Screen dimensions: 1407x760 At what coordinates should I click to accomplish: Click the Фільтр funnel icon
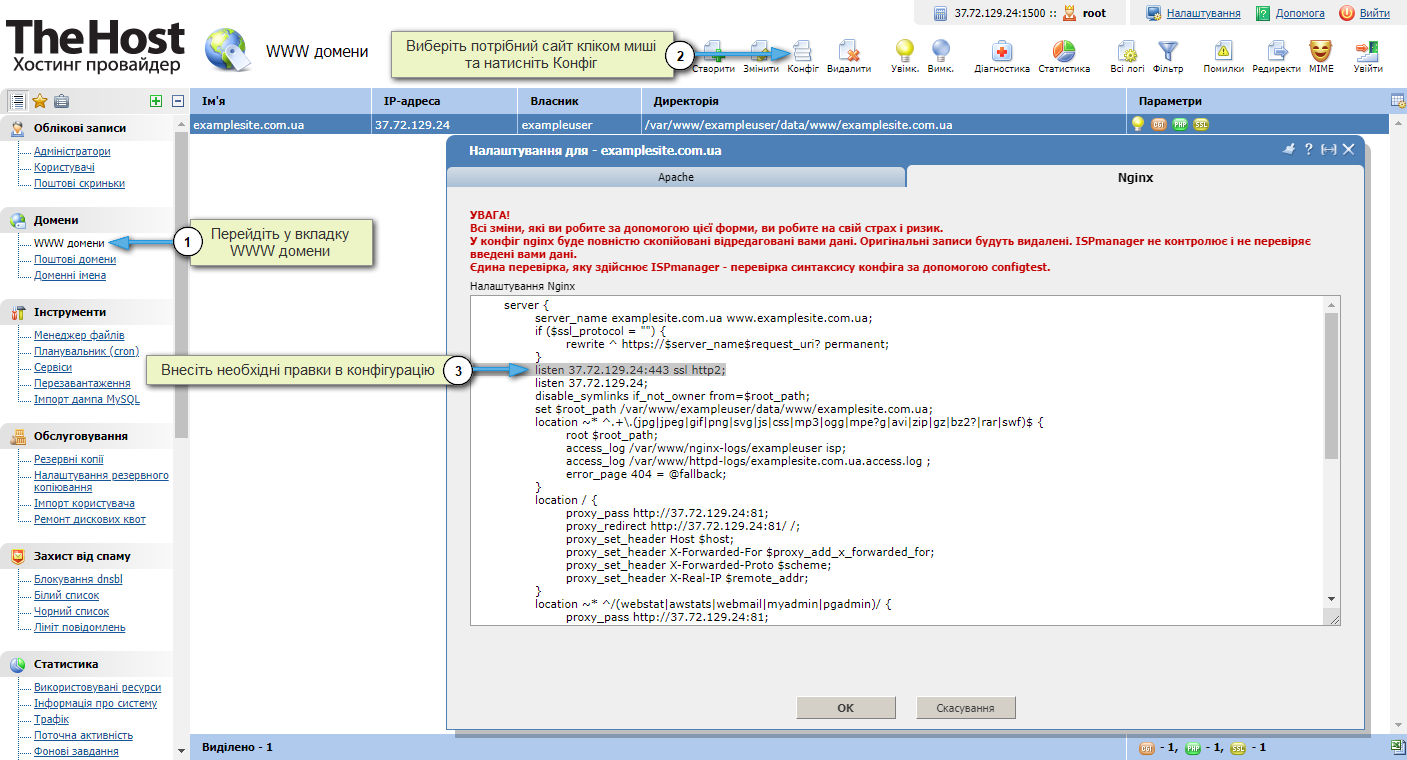click(1168, 49)
